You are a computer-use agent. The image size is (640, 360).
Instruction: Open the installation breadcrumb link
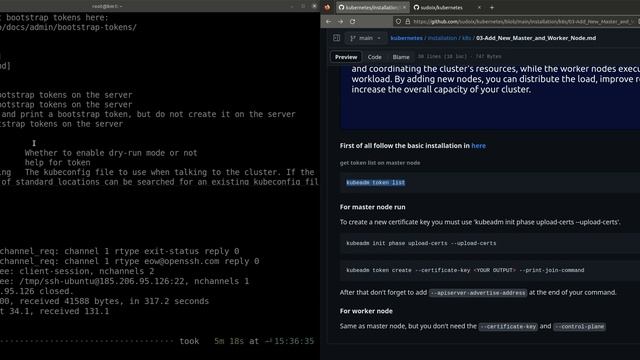pyautogui.click(x=442, y=38)
